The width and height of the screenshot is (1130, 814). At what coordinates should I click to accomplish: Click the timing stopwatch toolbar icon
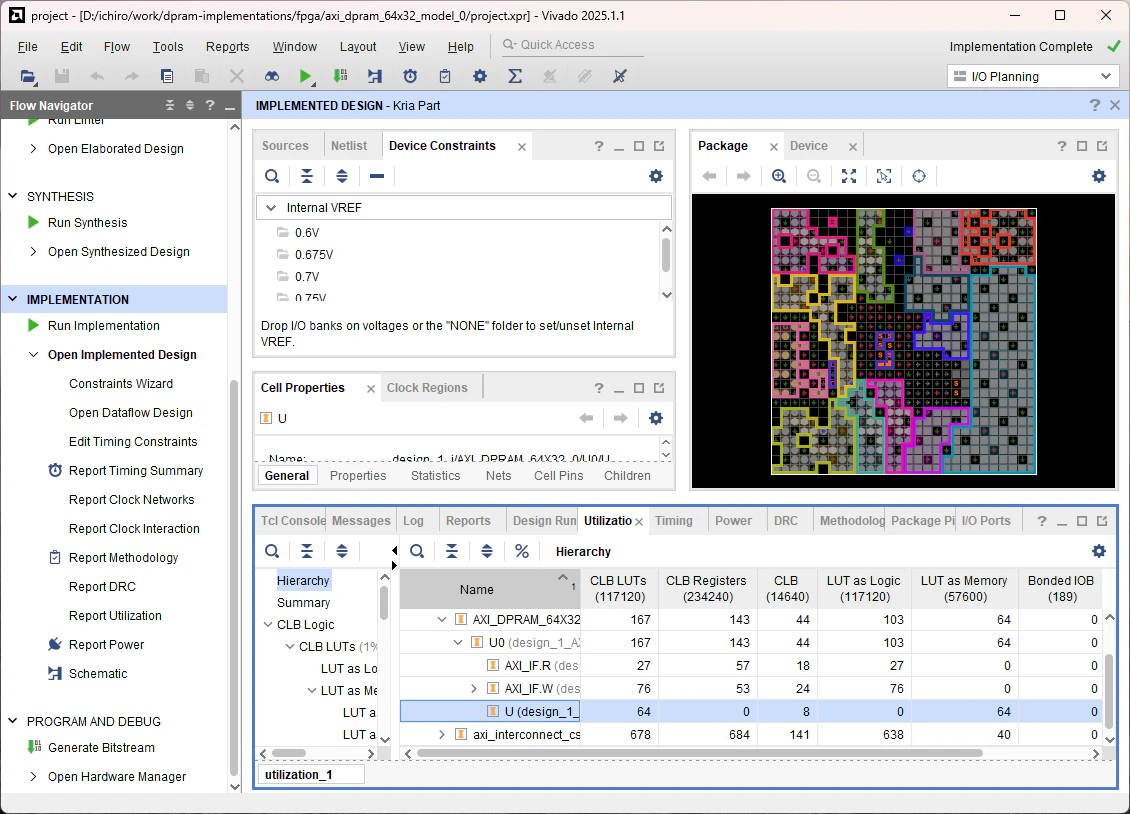click(410, 76)
